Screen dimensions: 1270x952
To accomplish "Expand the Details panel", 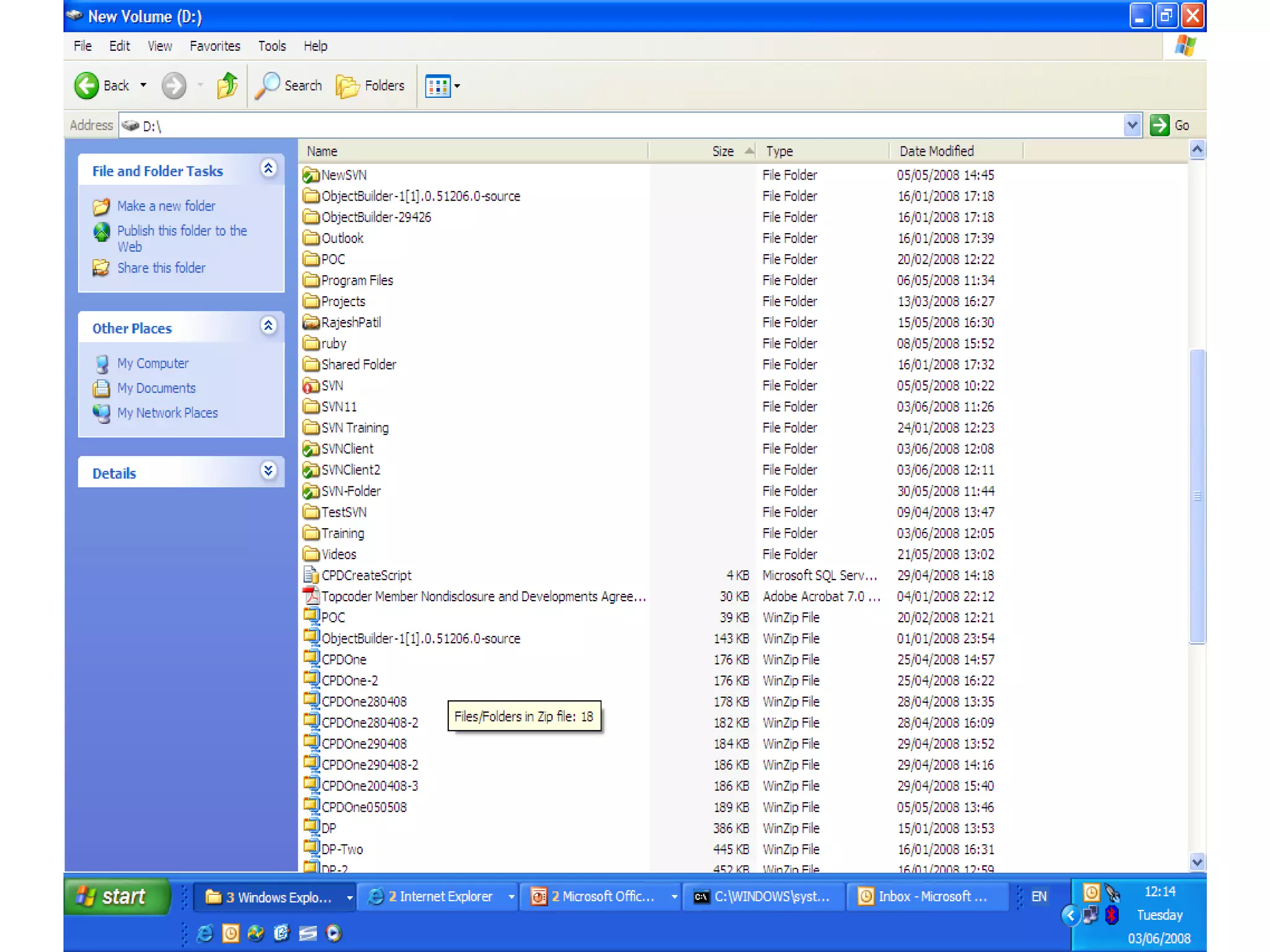I will (268, 471).
